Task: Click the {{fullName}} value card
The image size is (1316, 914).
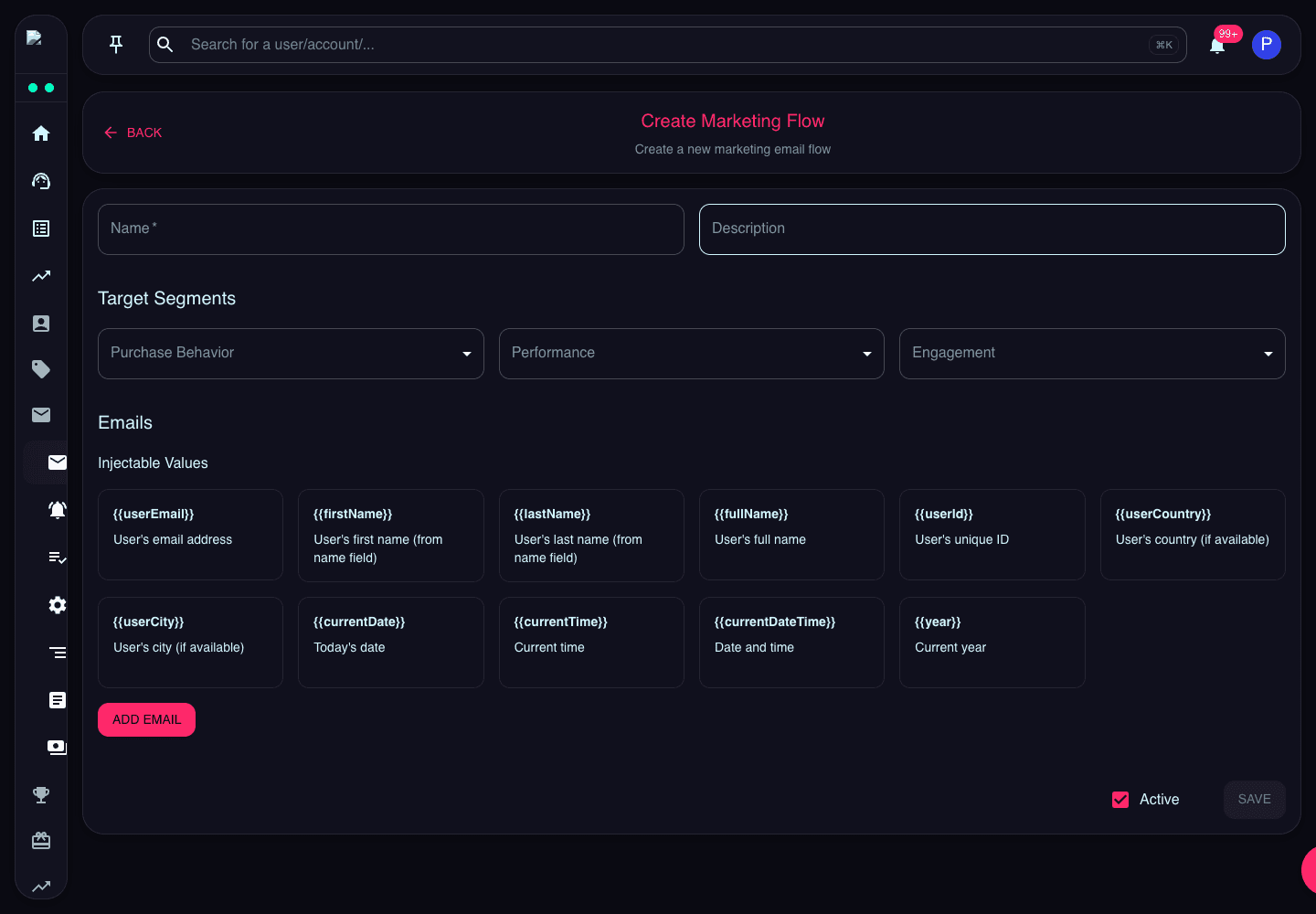Action: point(791,535)
